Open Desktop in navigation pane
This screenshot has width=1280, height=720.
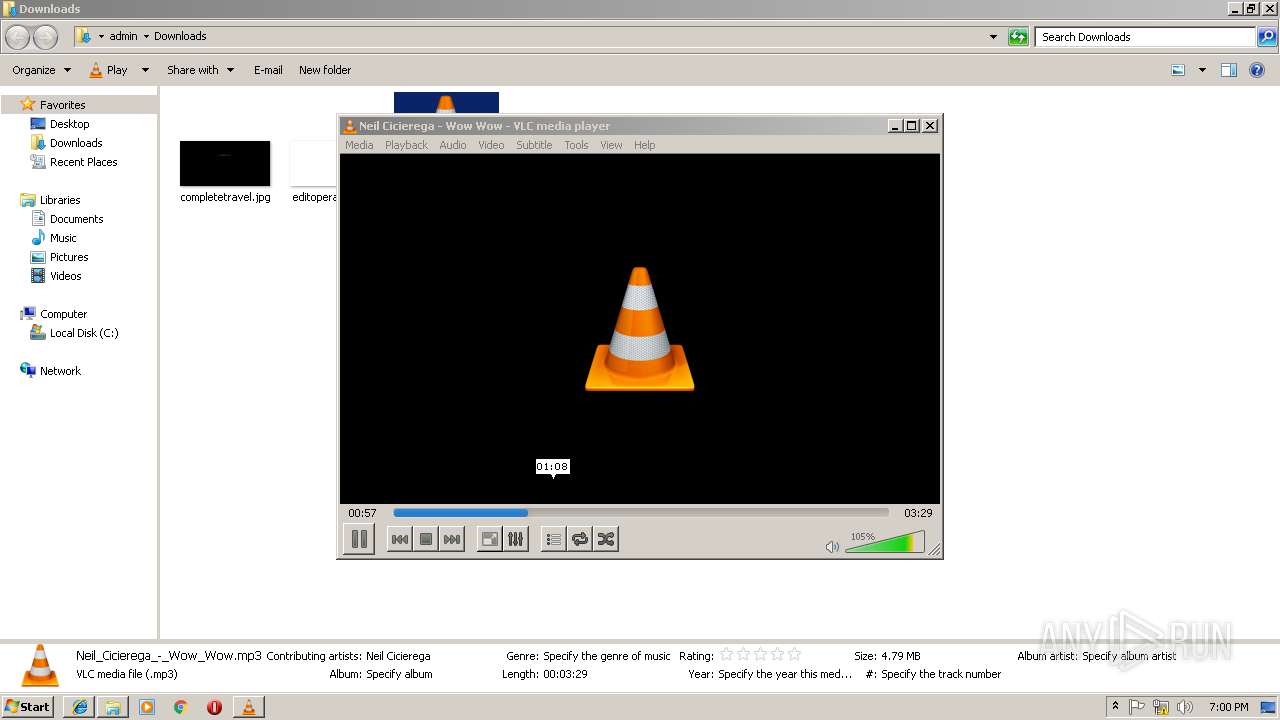coord(69,124)
